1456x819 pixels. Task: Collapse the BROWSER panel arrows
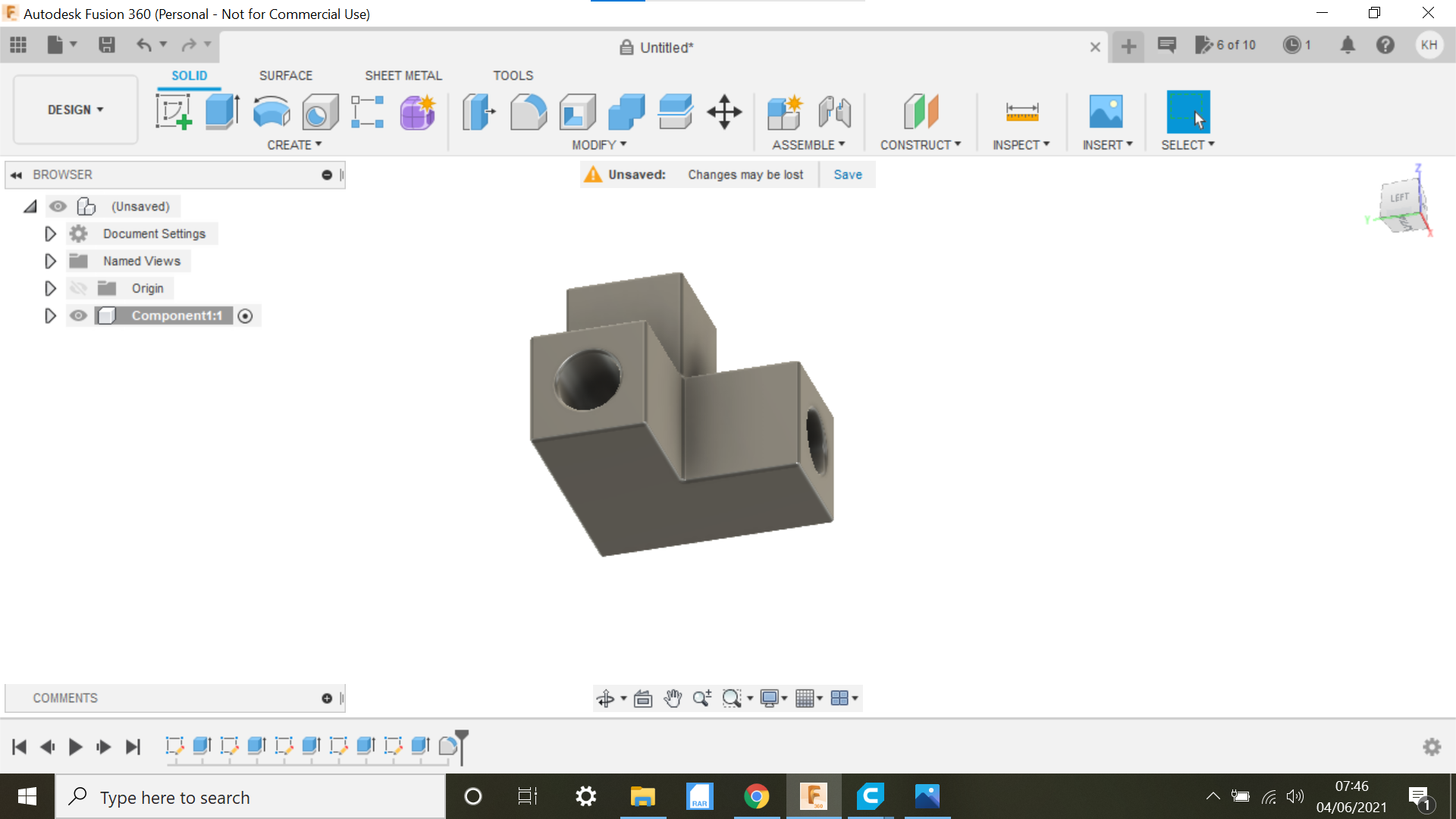pyautogui.click(x=16, y=175)
